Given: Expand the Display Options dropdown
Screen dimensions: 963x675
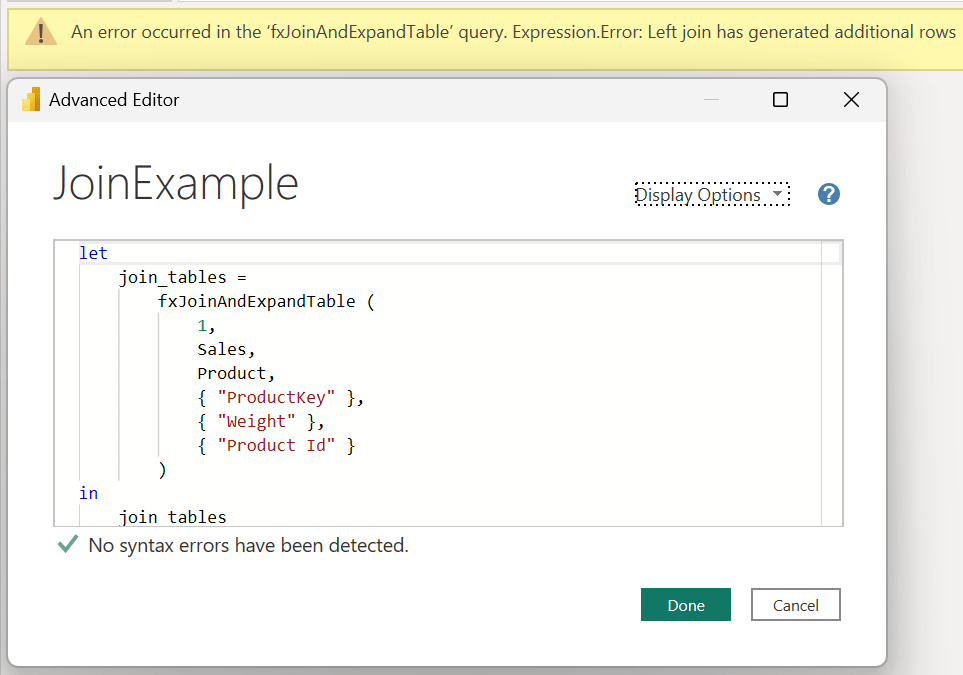Looking at the screenshot, I should pos(712,195).
